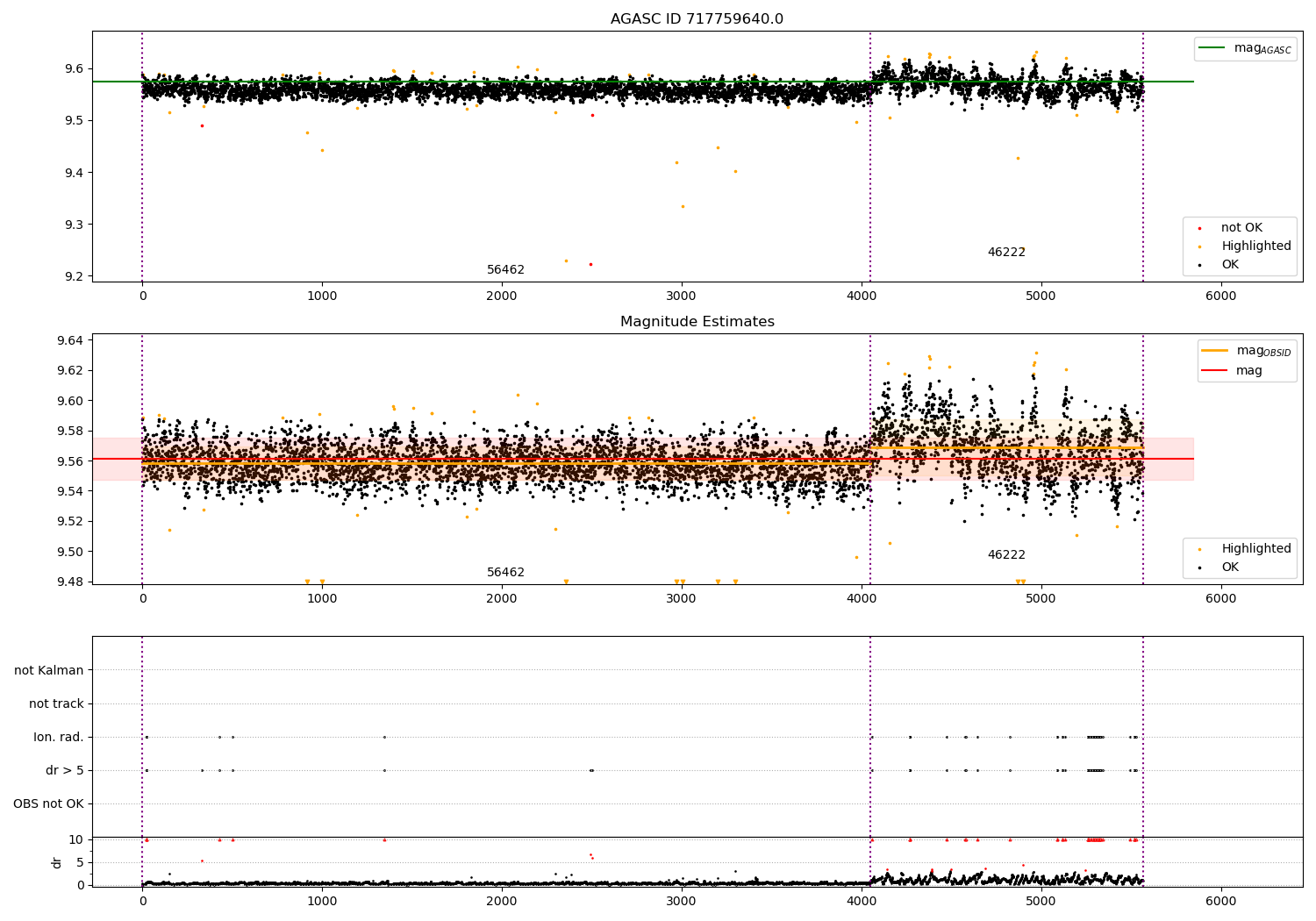Viewport: 1316px width, 921px height.
Task: Click the 'dr > 5' row label
Action: click(x=65, y=770)
